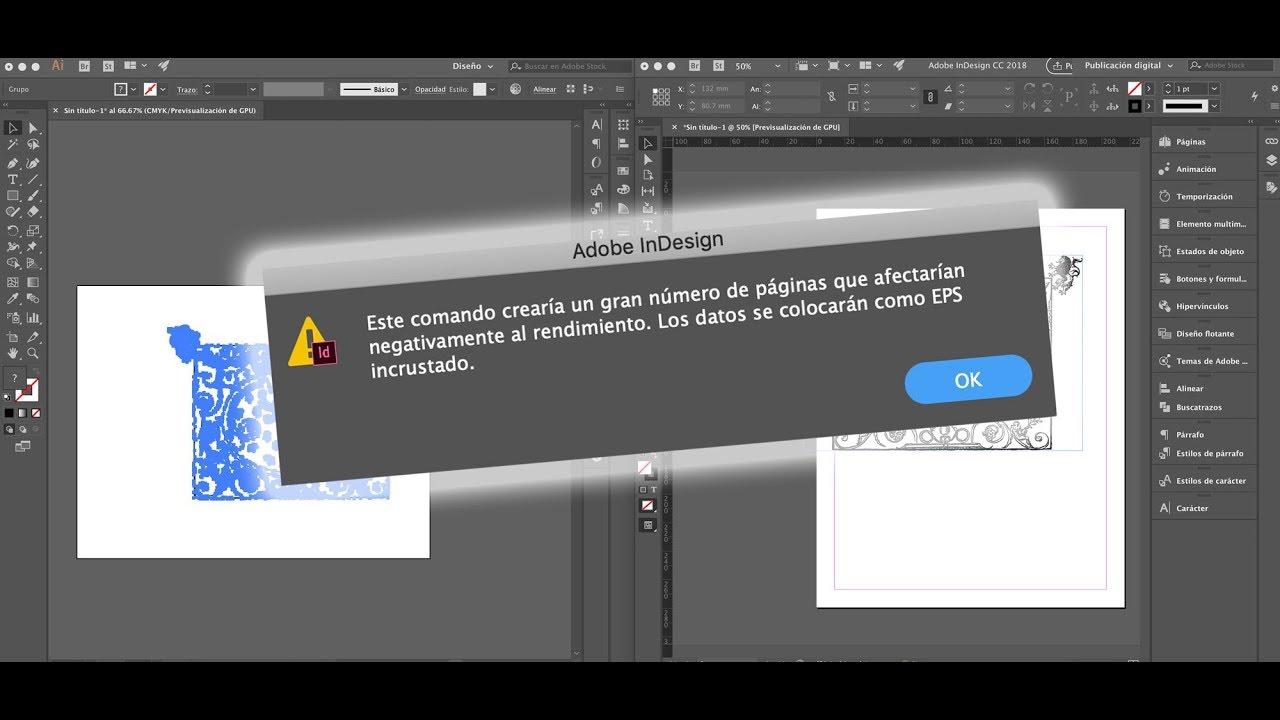Select Illustrator's black-arrow Selection tool
This screenshot has width=1280, height=720.
12,128
